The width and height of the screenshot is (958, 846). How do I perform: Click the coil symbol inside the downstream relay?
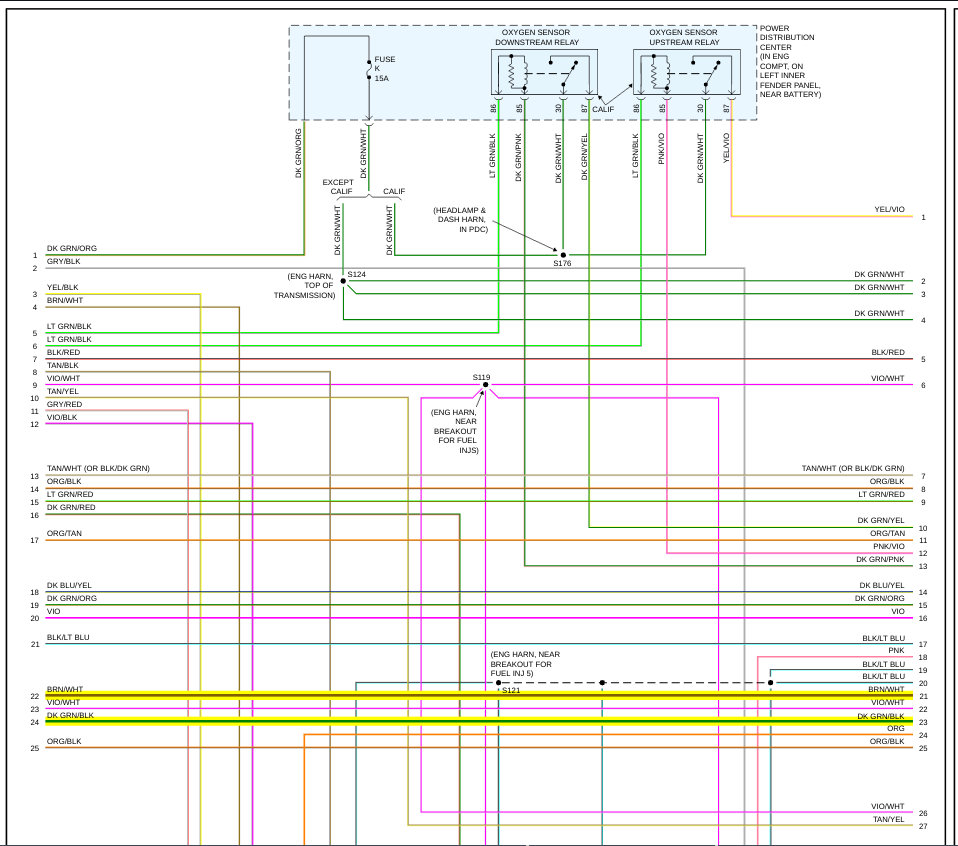coord(519,73)
